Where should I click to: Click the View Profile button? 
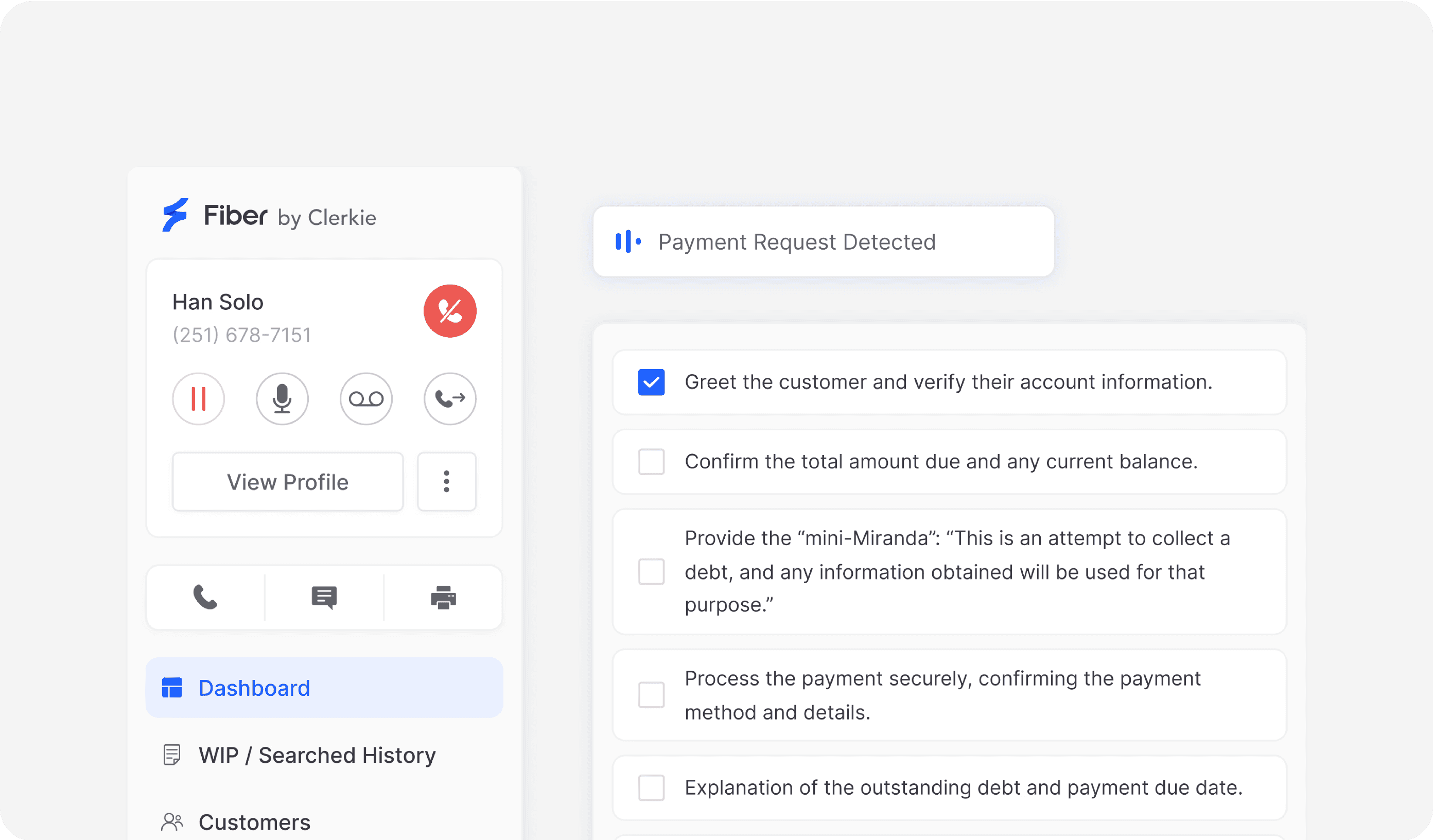click(288, 482)
